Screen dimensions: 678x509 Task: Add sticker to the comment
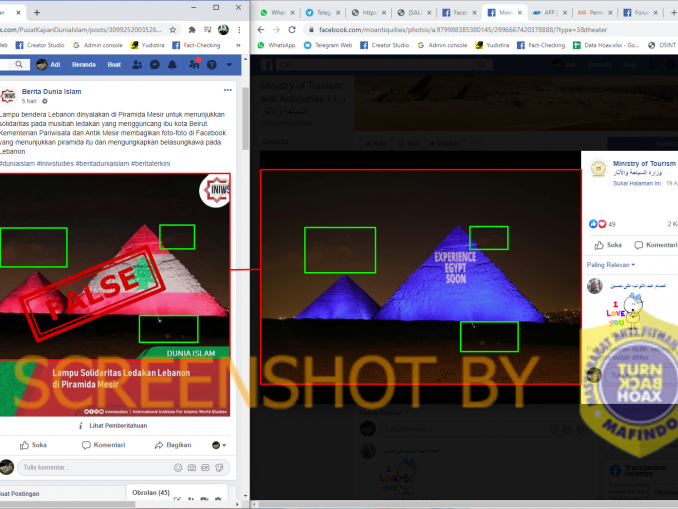pos(219,467)
